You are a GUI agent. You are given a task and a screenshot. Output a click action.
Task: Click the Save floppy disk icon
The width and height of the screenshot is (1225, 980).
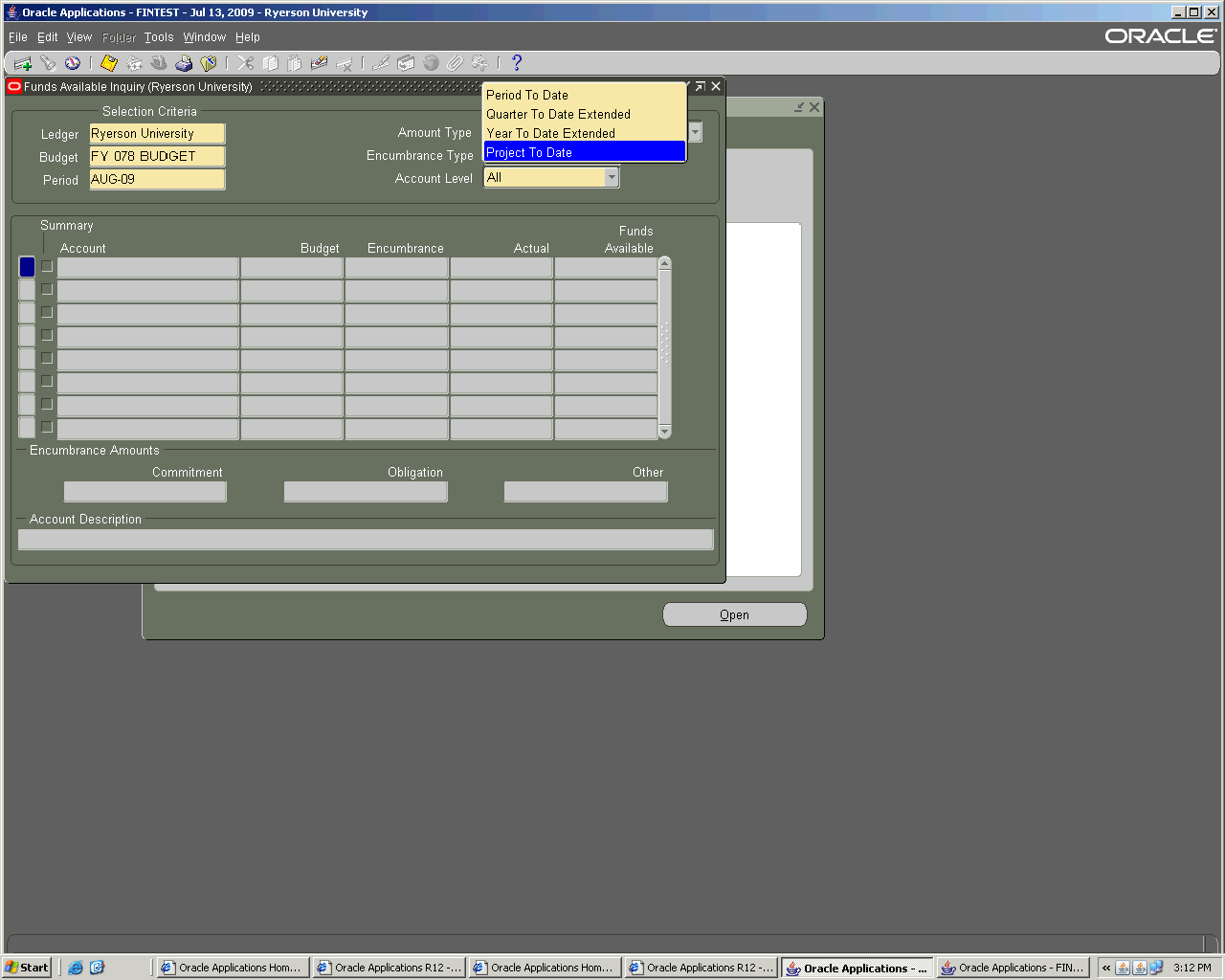(x=109, y=63)
